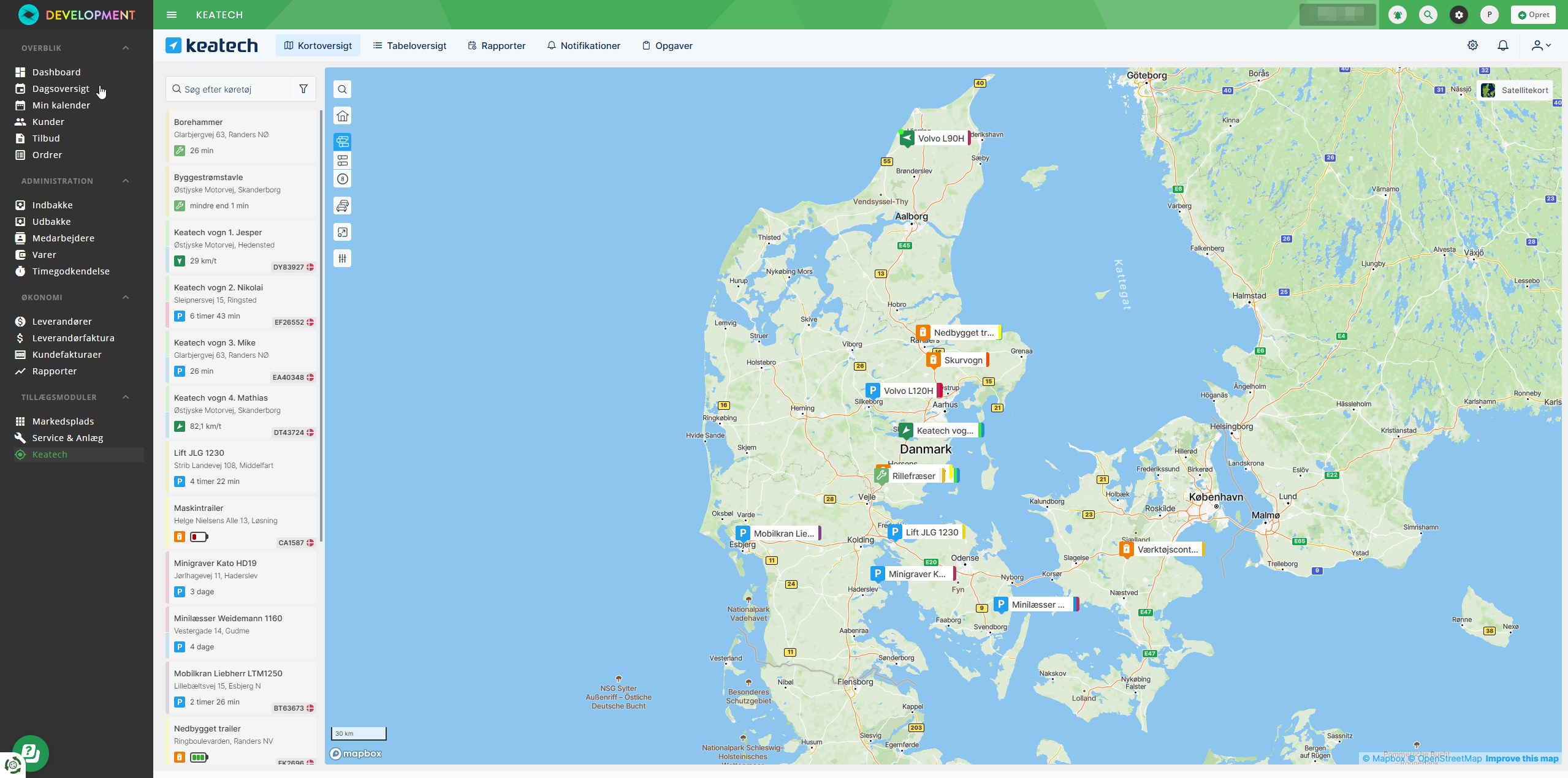Open the traffic cars map icon

click(343, 206)
